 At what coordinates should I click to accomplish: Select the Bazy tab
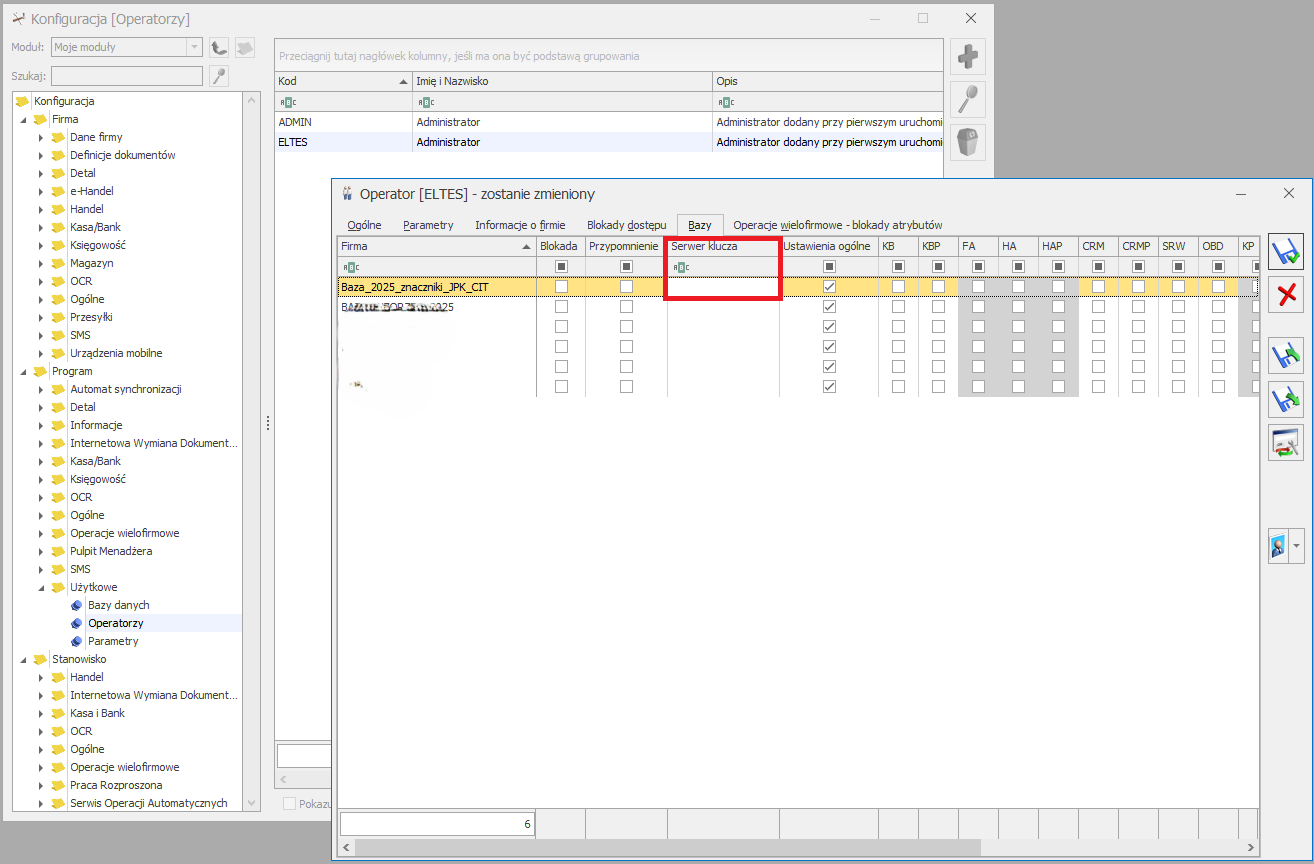pos(700,225)
